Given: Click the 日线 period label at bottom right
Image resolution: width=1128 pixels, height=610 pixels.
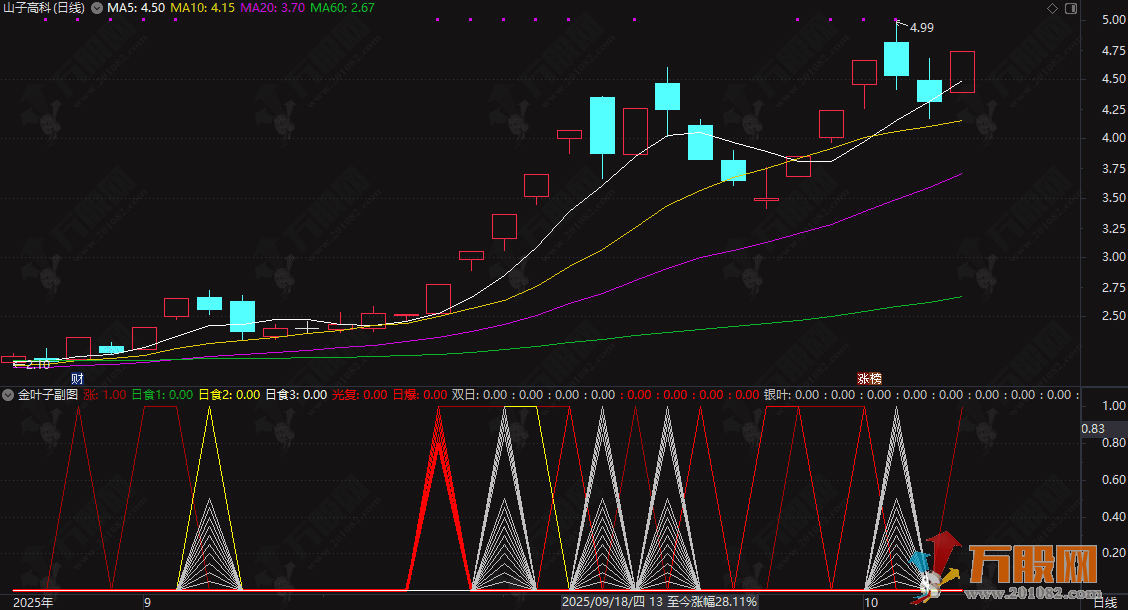Looking at the screenshot, I should click(1105, 602).
